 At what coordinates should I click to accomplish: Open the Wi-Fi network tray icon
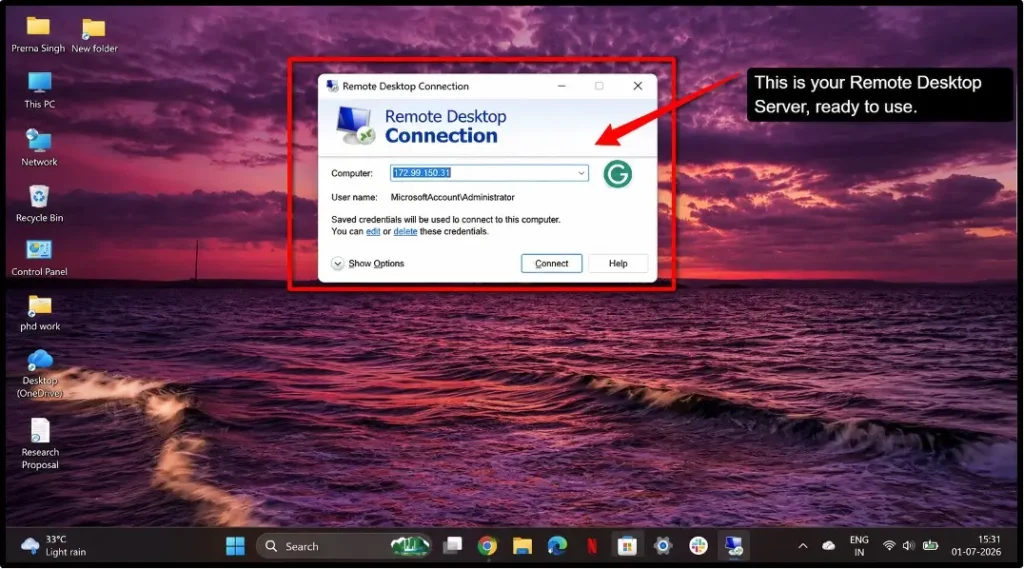click(888, 545)
